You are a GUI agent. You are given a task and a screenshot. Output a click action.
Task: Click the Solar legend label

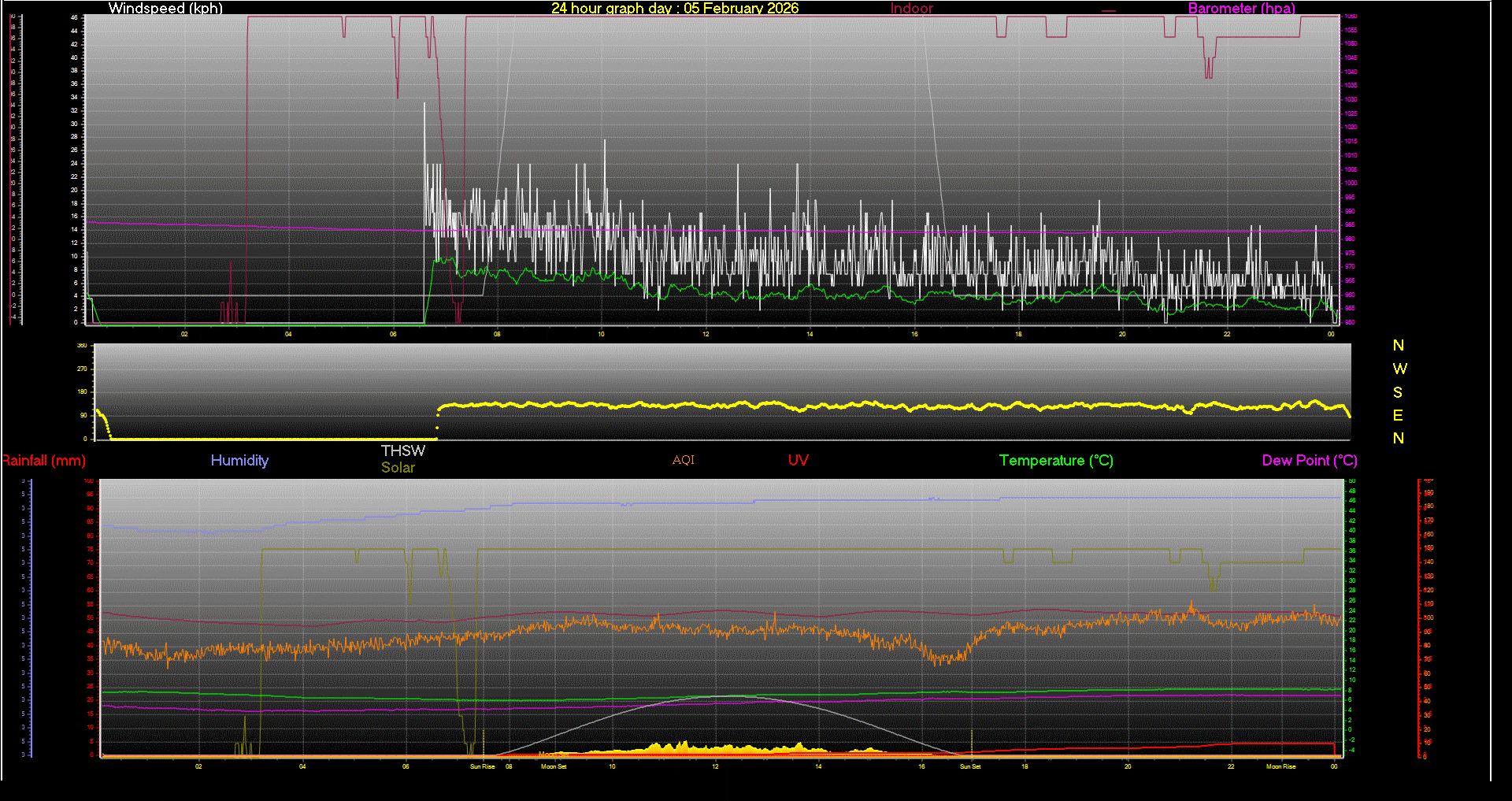(x=398, y=468)
